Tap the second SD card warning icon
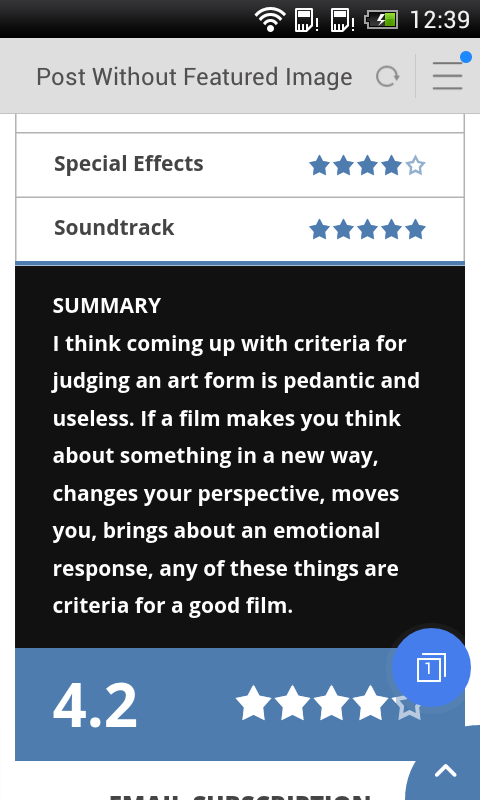 tap(342, 20)
